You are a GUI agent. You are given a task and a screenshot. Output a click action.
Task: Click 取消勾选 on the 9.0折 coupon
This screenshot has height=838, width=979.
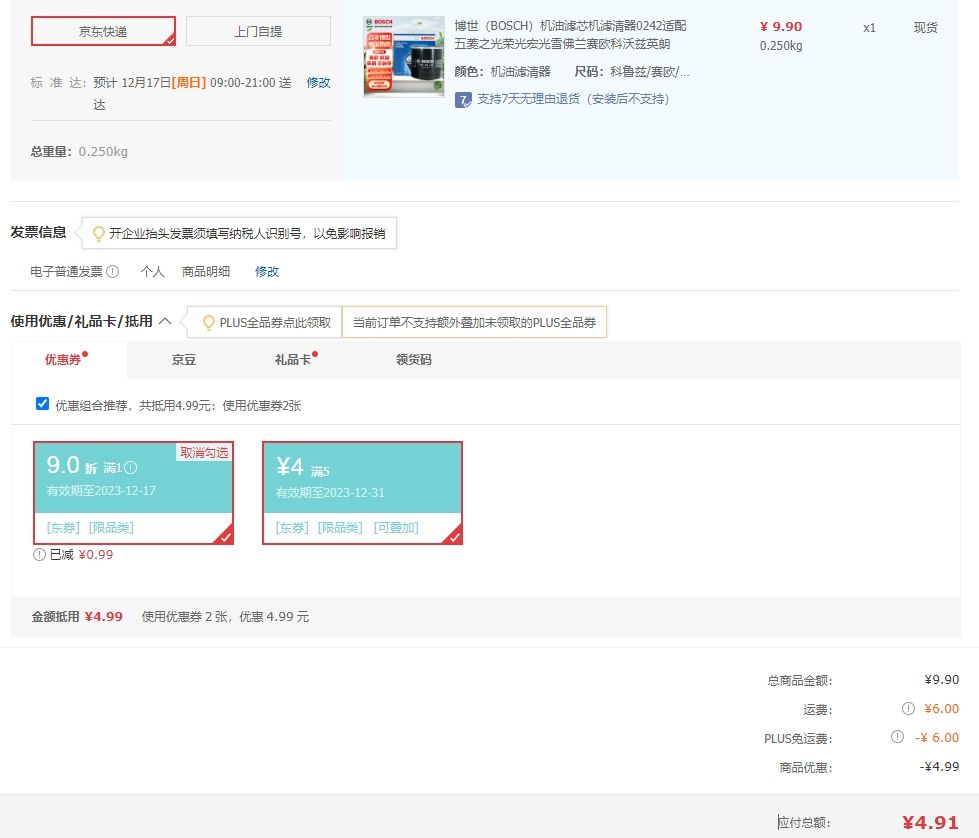(204, 452)
